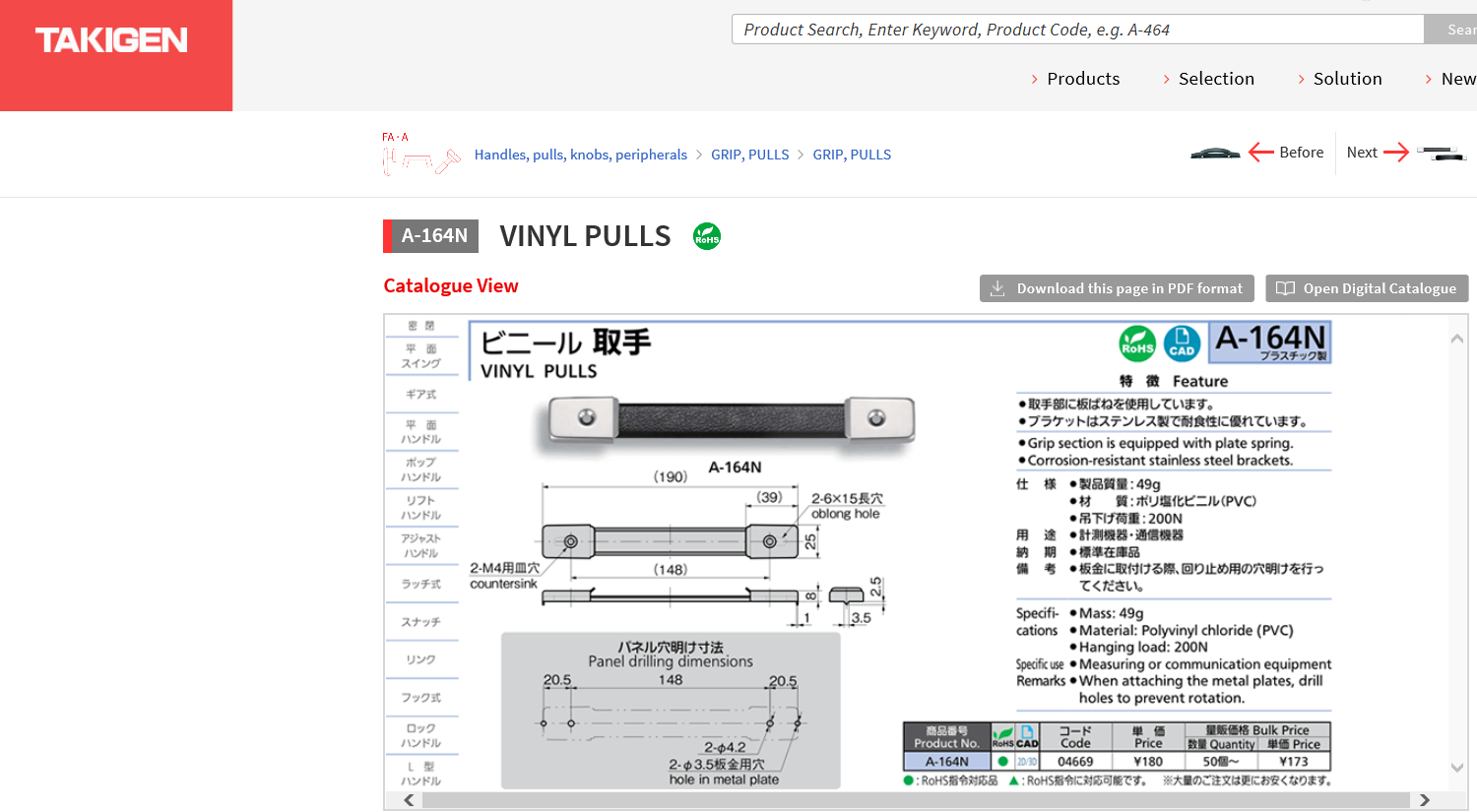
Task: Click the Panel drilling dimensions diagram
Action: point(671,711)
